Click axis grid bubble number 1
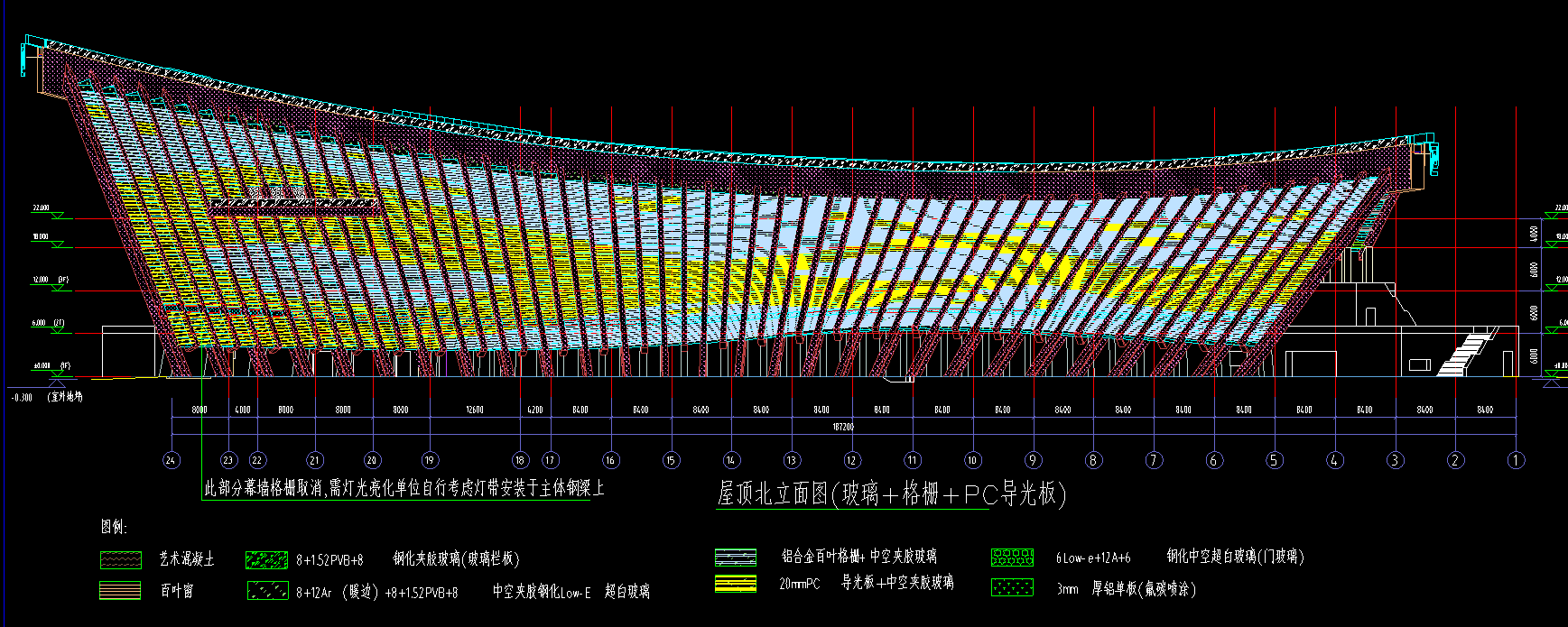This screenshot has width=1568, height=627. tap(1517, 460)
